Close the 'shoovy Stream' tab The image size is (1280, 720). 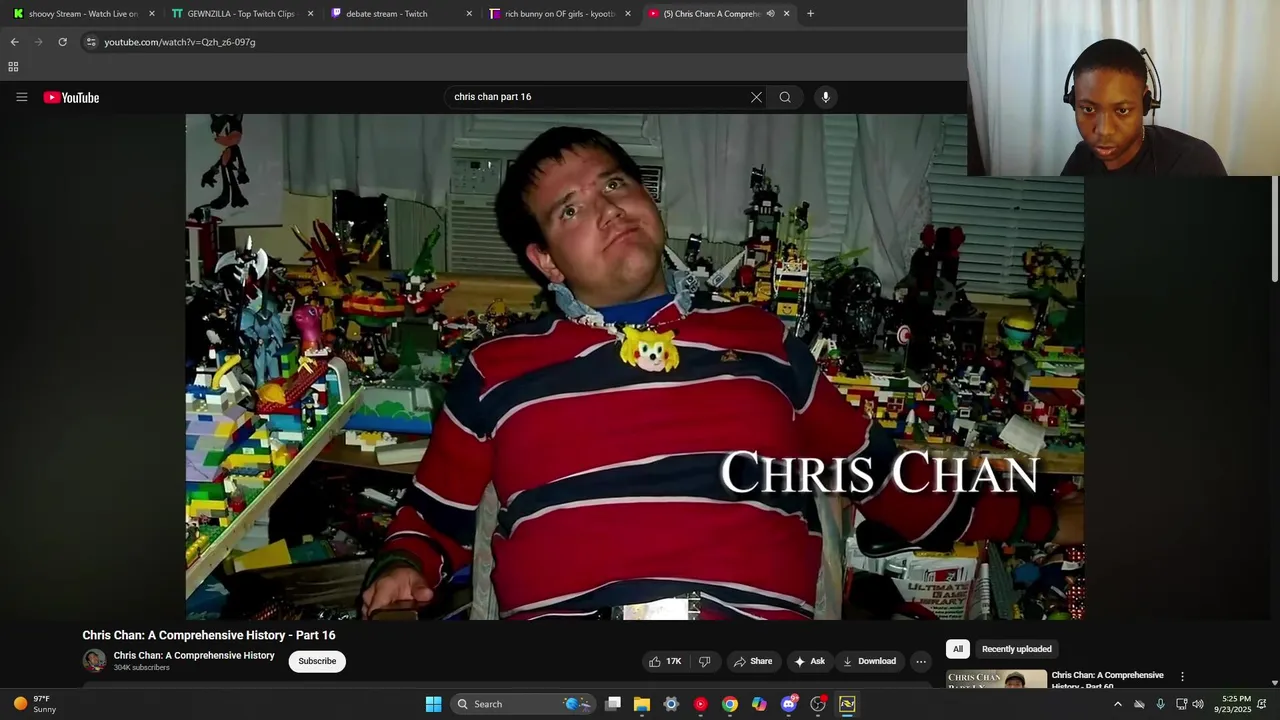click(152, 14)
